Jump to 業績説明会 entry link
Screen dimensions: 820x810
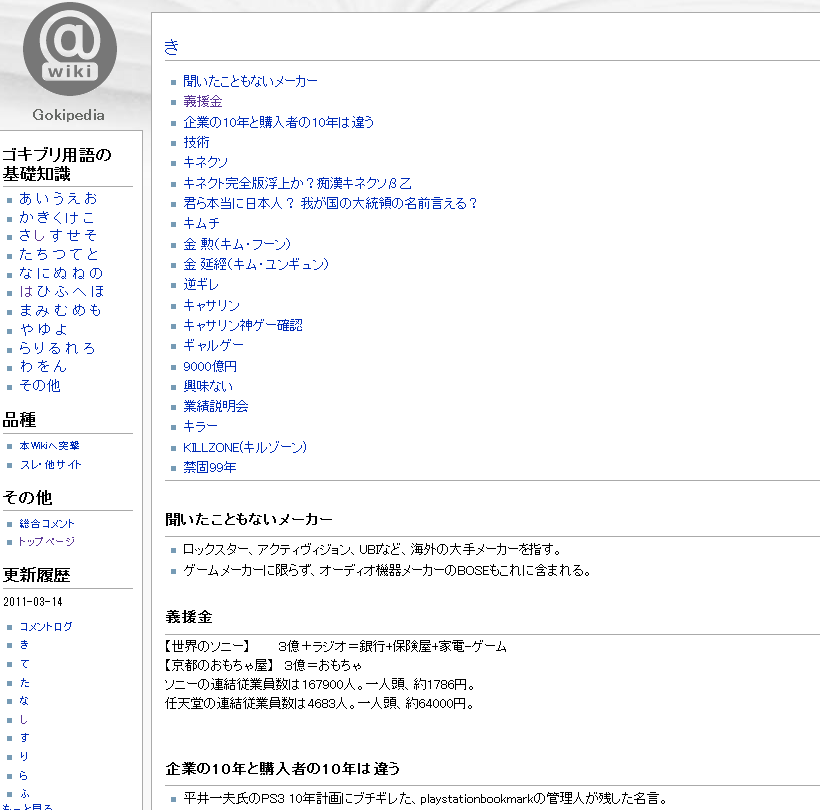coord(215,406)
